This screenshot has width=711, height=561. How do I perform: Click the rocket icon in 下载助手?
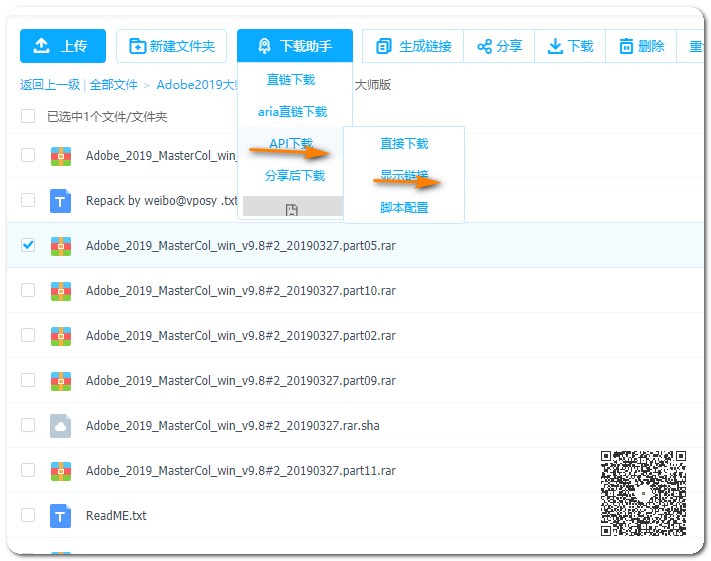click(x=264, y=46)
